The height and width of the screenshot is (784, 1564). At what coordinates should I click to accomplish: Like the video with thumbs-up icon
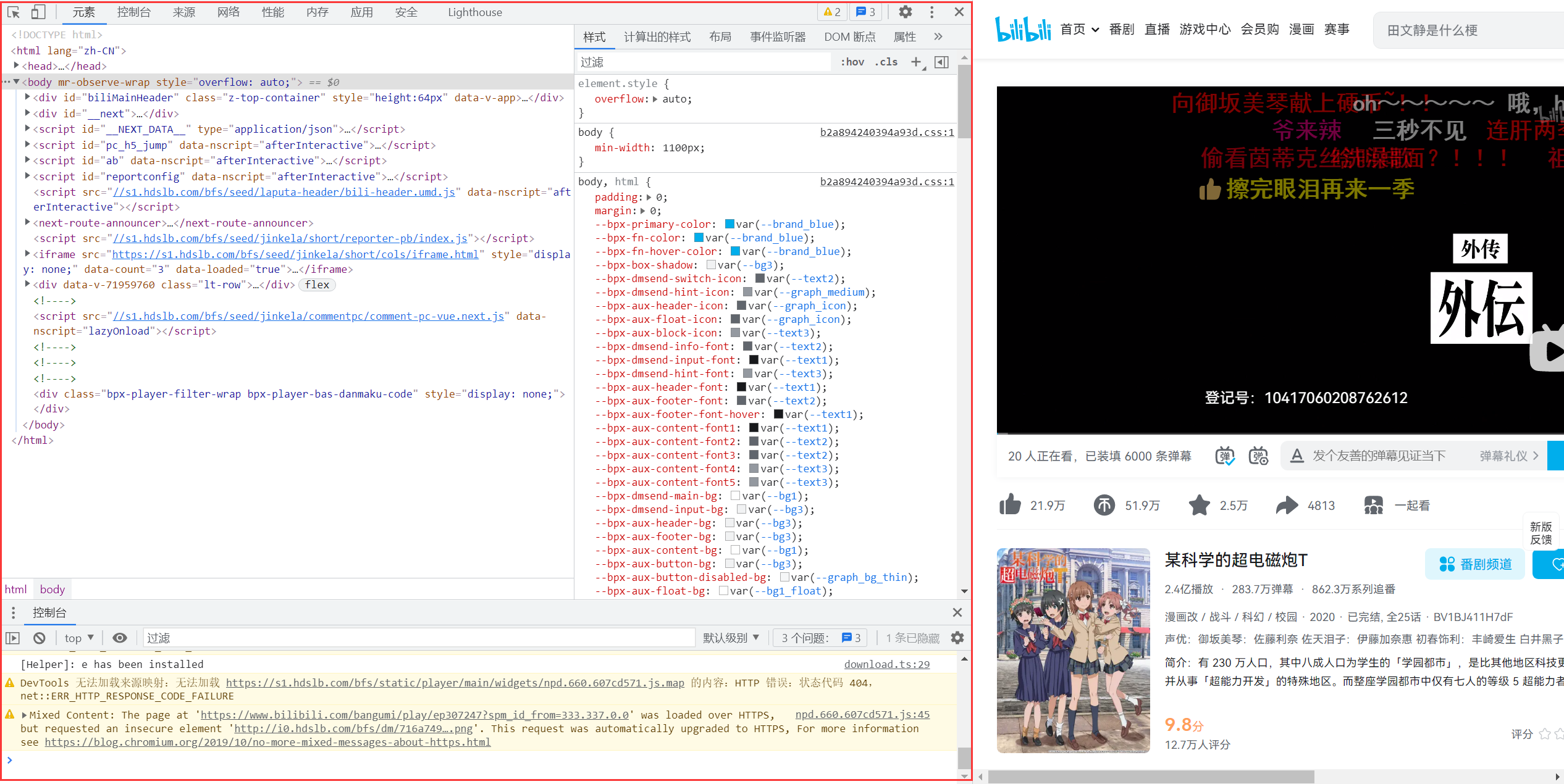click(1010, 505)
